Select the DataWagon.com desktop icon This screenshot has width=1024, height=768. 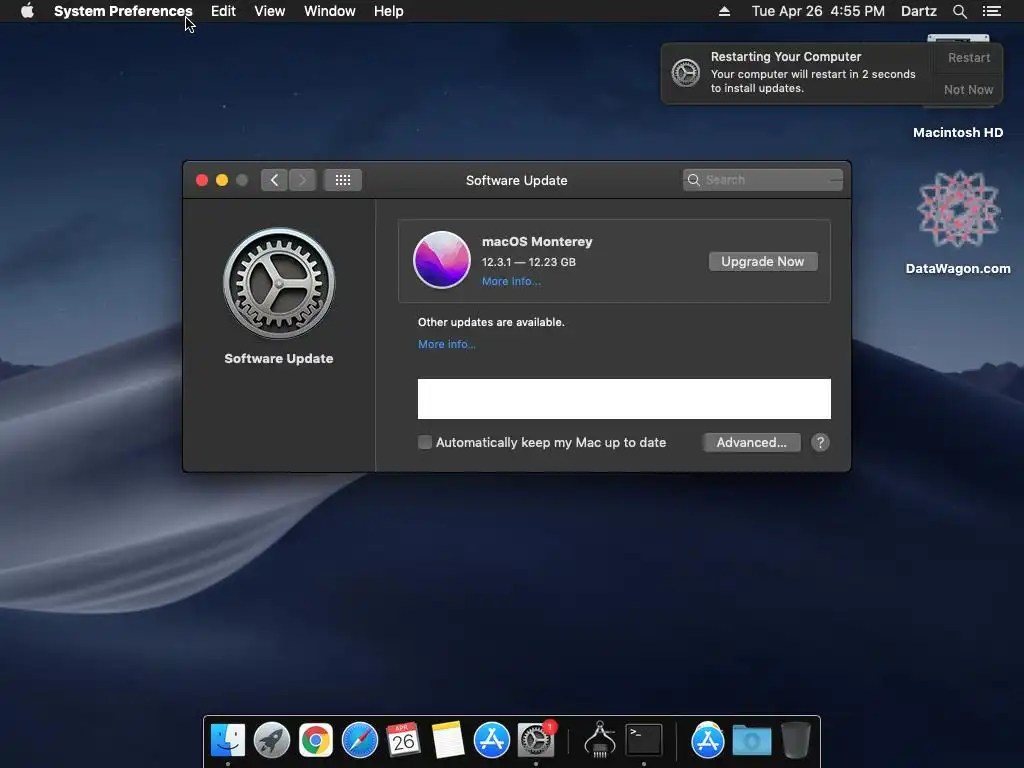(x=958, y=222)
